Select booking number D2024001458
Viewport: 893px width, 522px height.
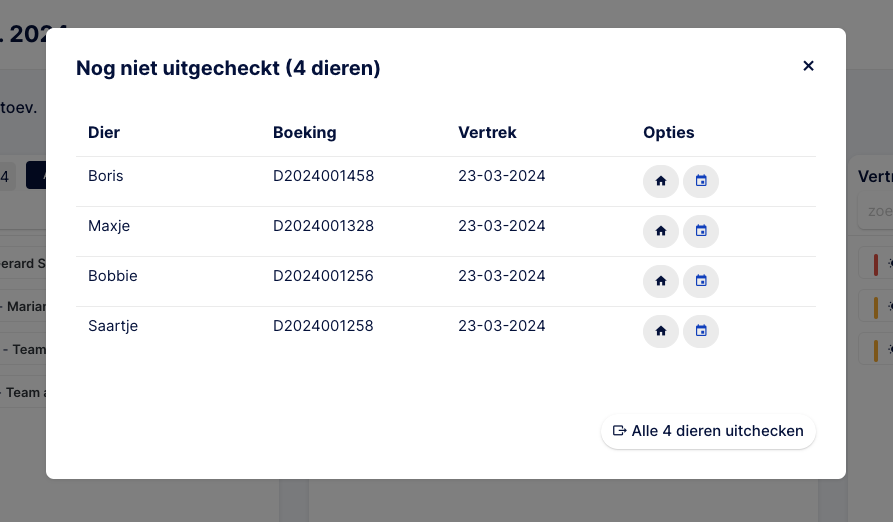pos(323,176)
